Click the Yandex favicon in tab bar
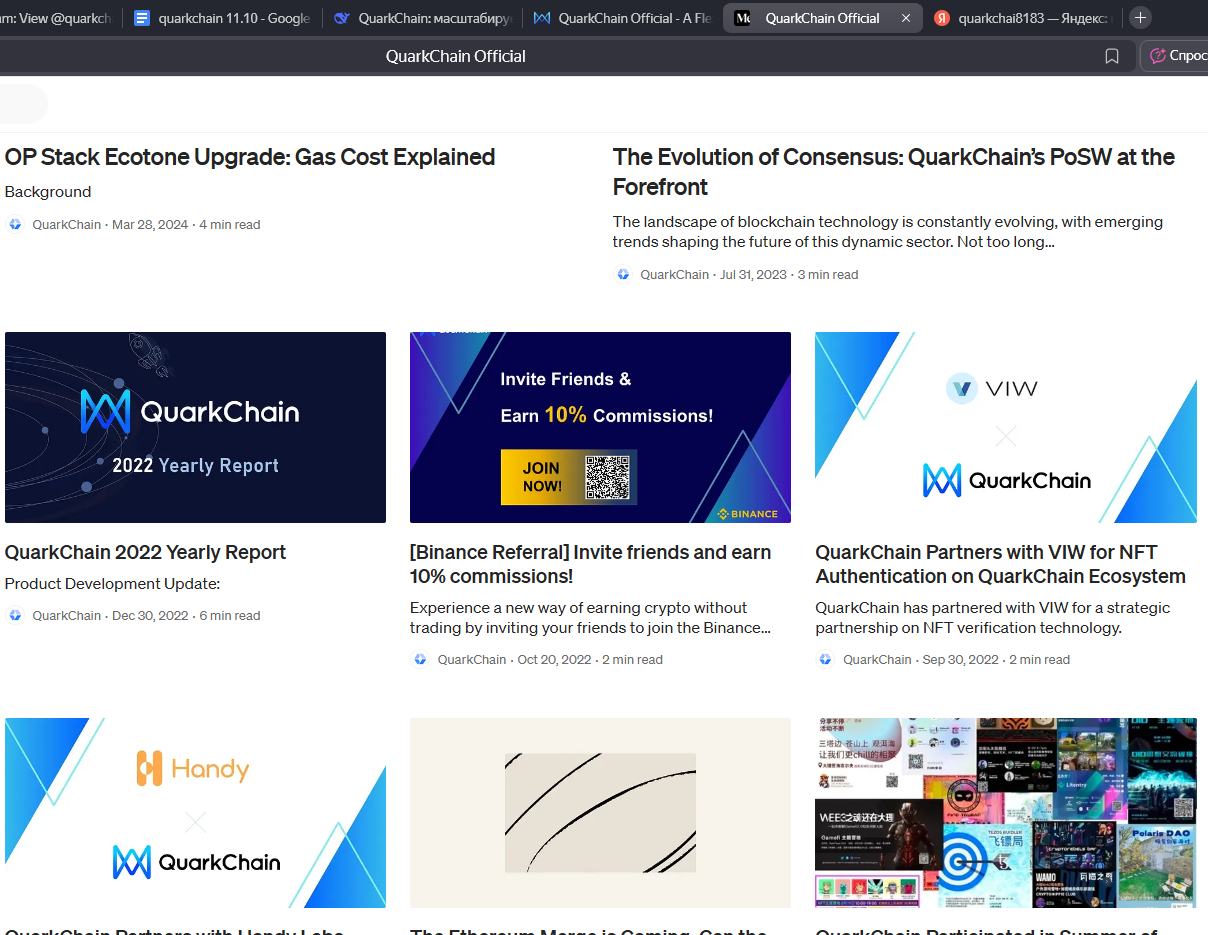Viewport: 1208px width, 935px height. [942, 18]
